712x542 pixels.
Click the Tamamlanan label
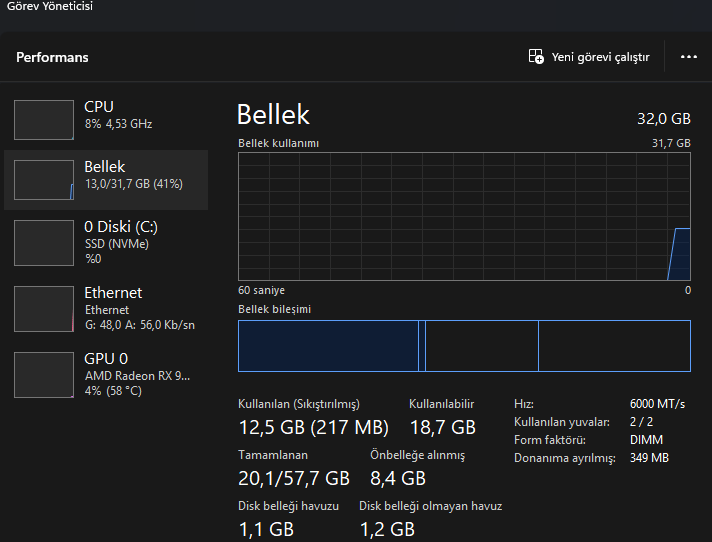click(273, 455)
